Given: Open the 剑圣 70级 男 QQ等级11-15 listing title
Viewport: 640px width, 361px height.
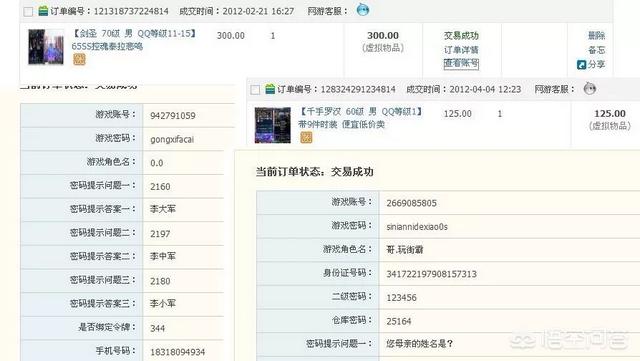Looking at the screenshot, I should (134, 33).
